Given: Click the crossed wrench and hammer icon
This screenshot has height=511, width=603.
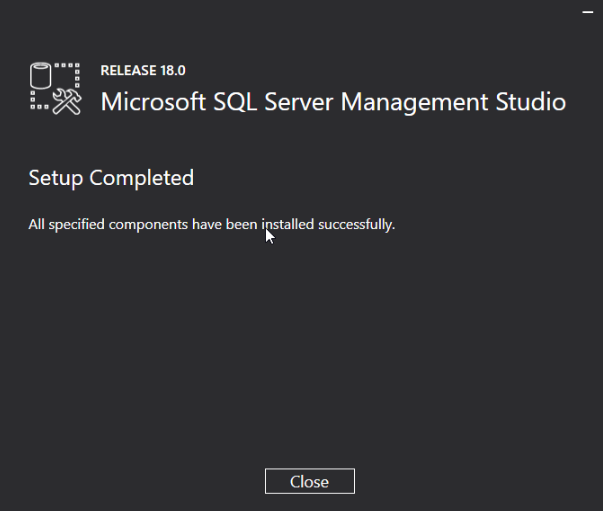Looking at the screenshot, I should (67, 102).
